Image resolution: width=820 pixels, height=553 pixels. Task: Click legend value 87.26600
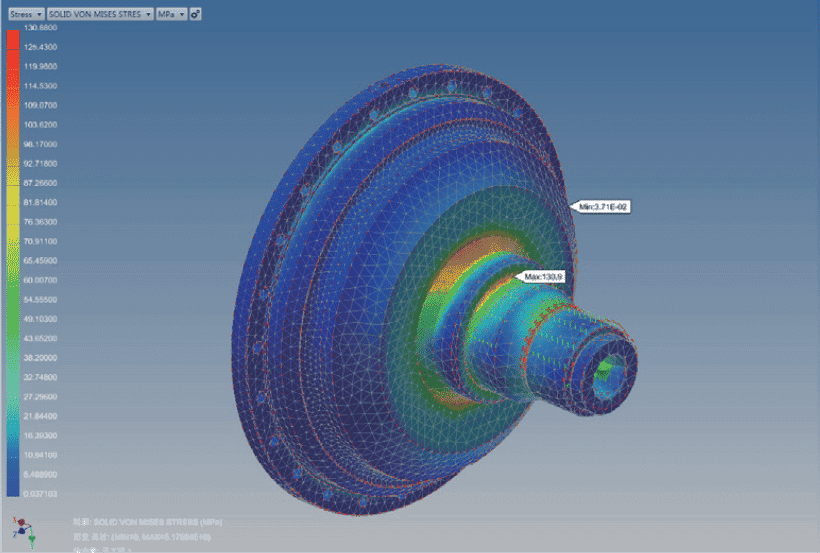point(40,183)
